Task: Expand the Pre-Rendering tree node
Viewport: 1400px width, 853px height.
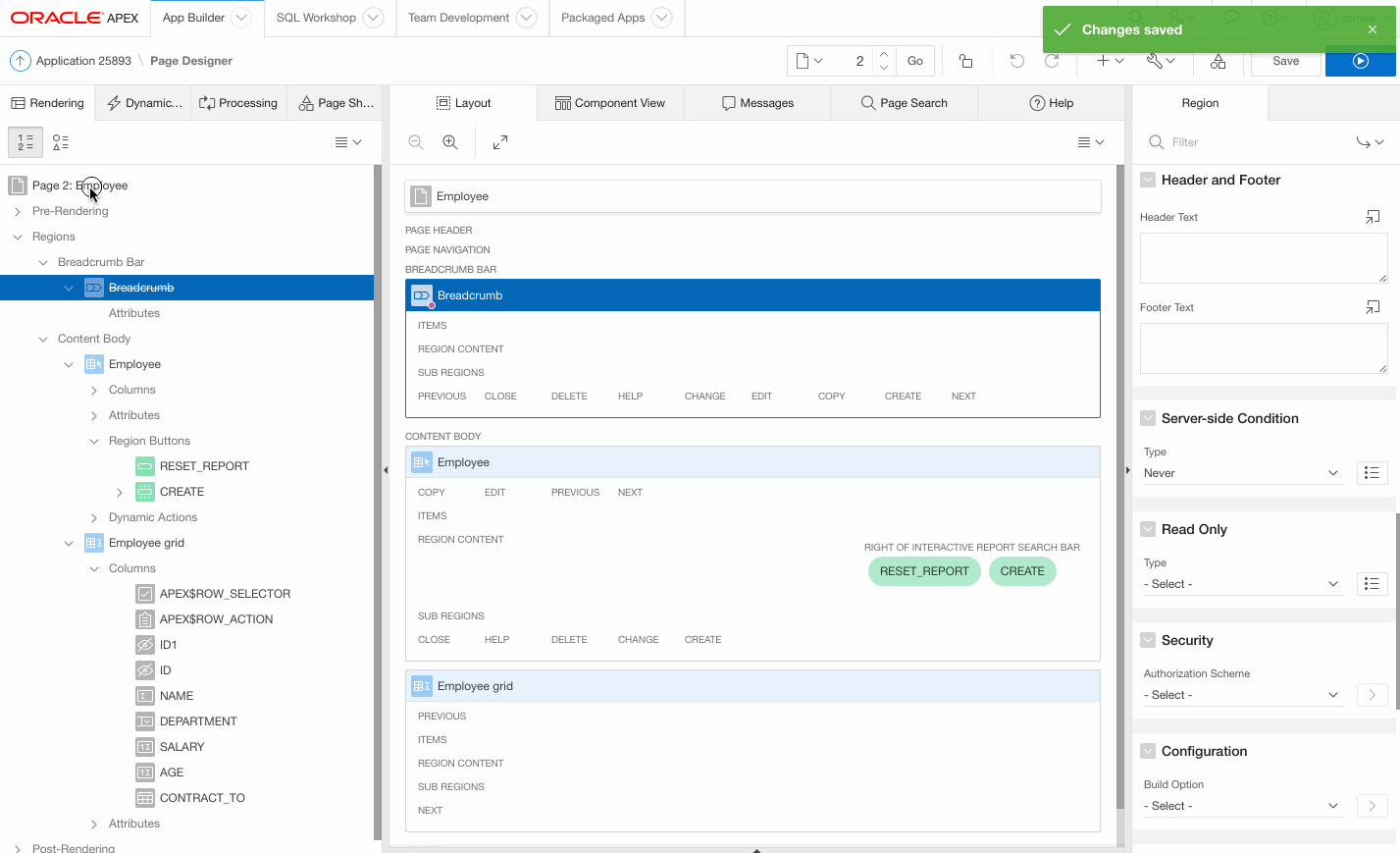Action: coord(18,211)
